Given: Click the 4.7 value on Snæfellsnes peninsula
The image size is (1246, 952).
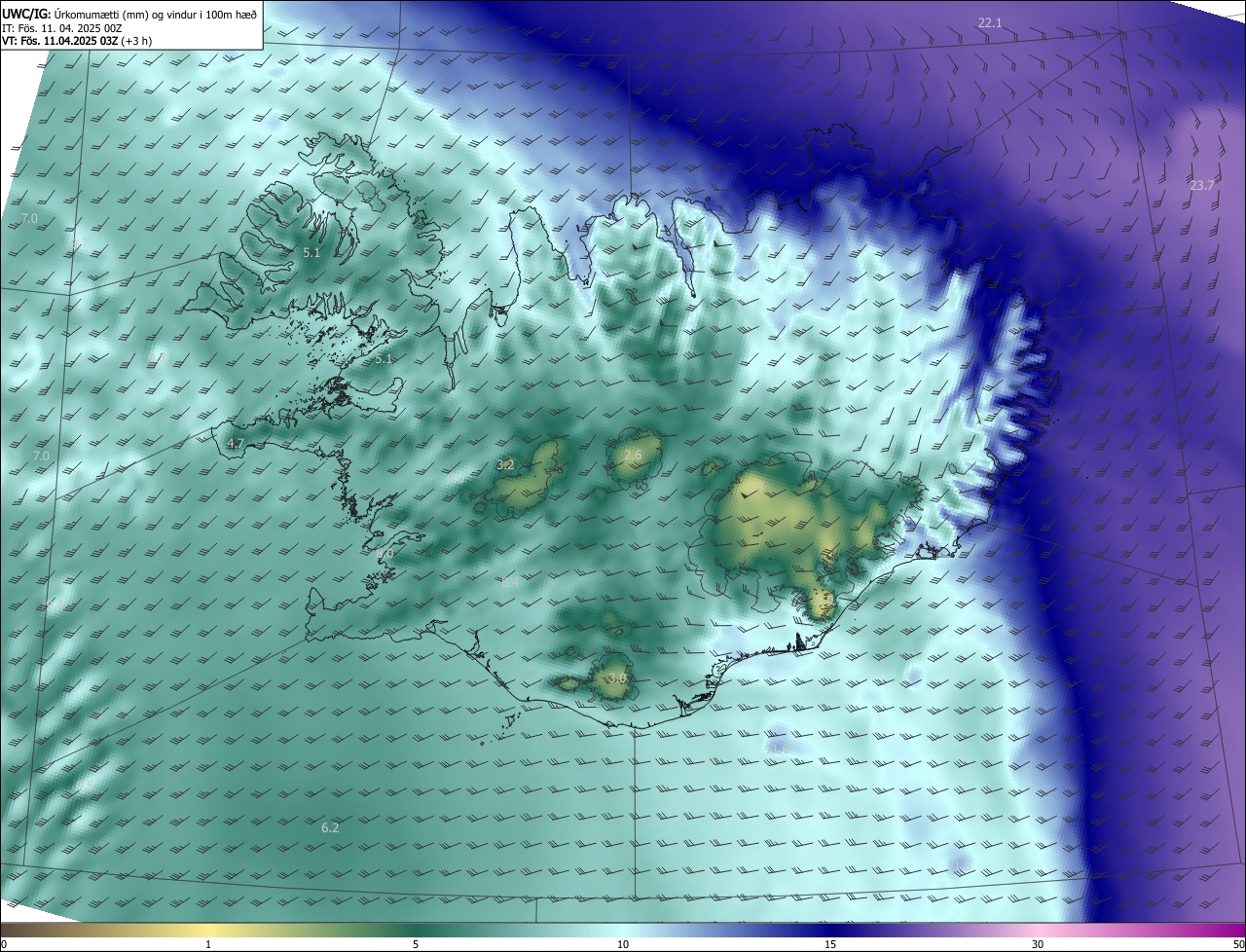Looking at the screenshot, I should point(235,443).
